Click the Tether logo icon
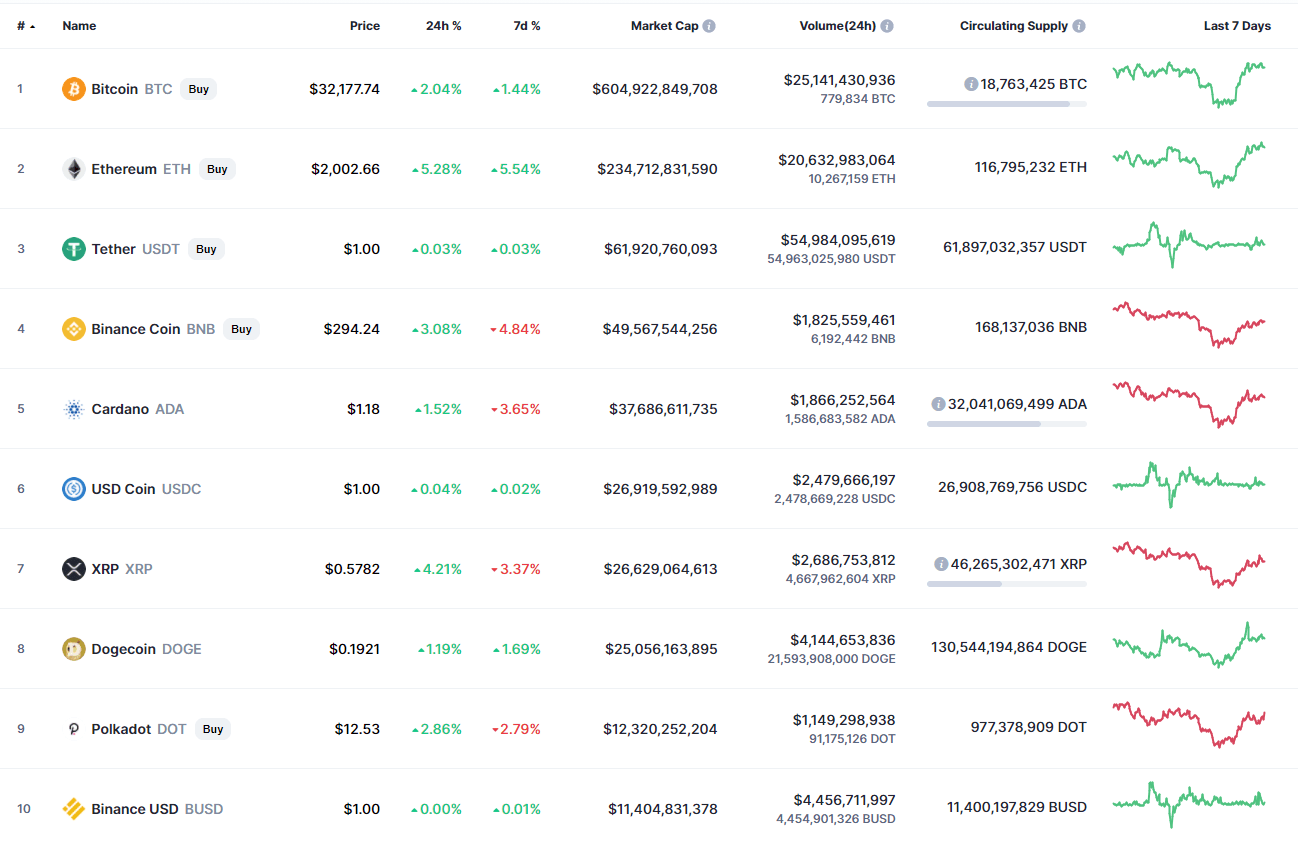 74,249
